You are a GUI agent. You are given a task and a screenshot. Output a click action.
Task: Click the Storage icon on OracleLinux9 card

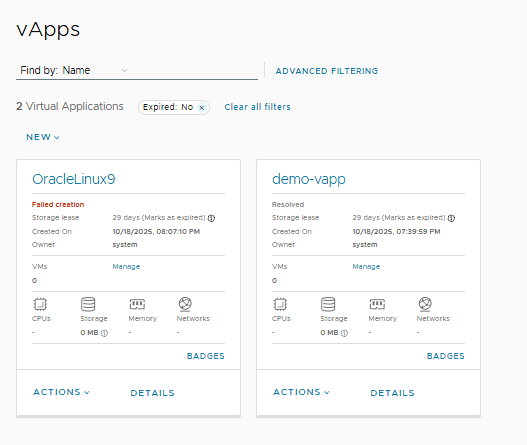88,304
